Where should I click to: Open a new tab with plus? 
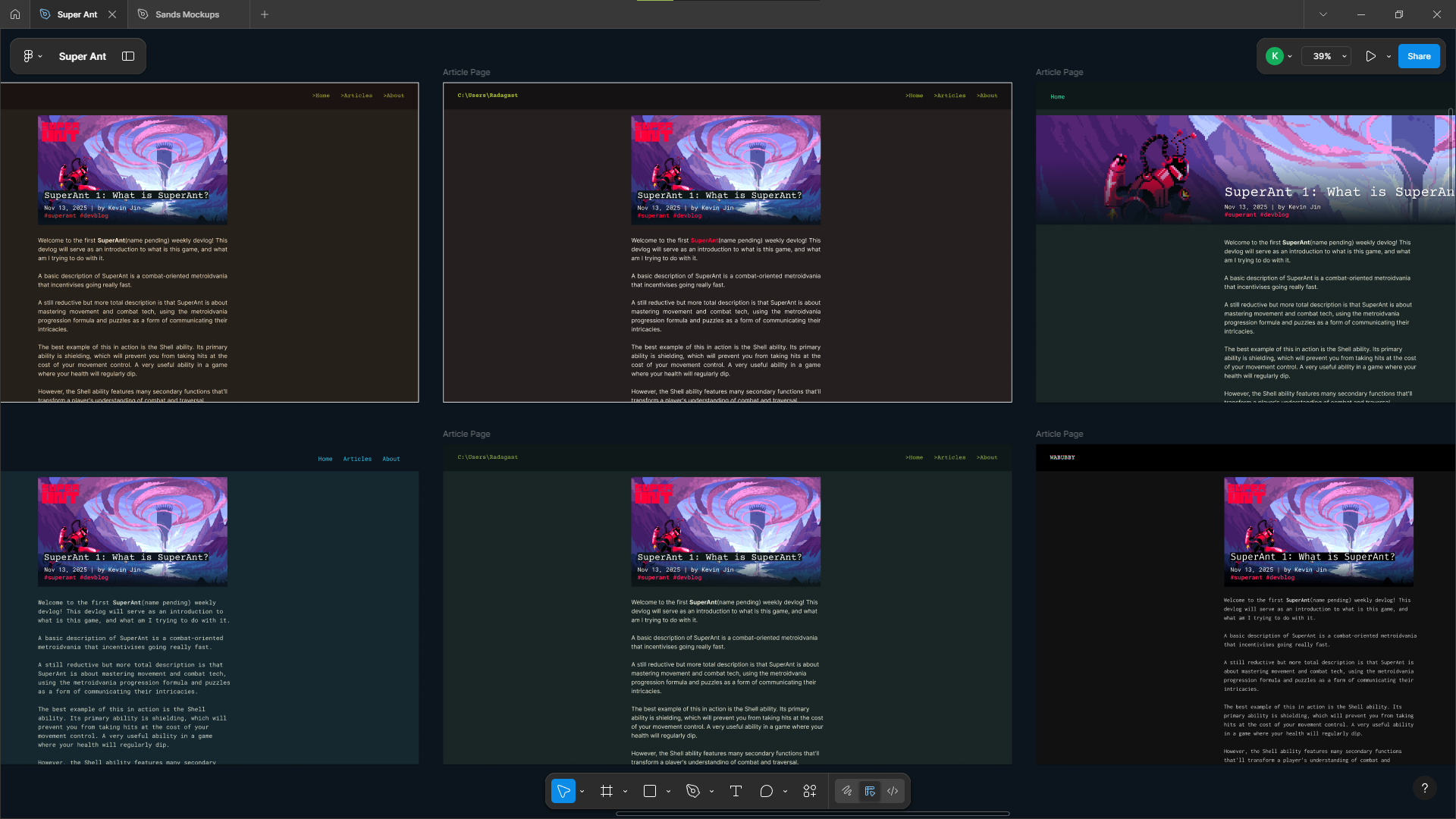(265, 14)
